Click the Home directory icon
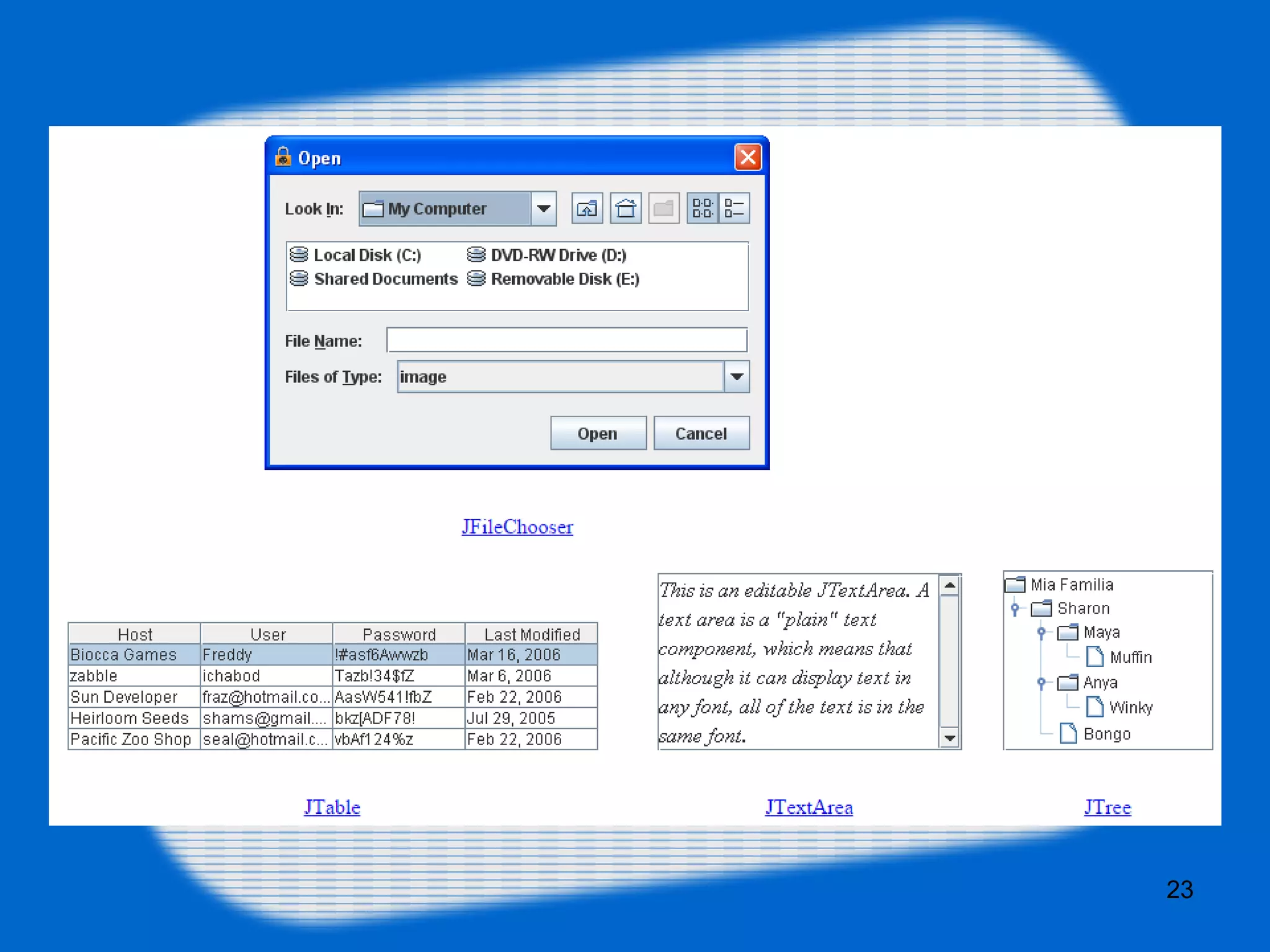 click(625, 208)
